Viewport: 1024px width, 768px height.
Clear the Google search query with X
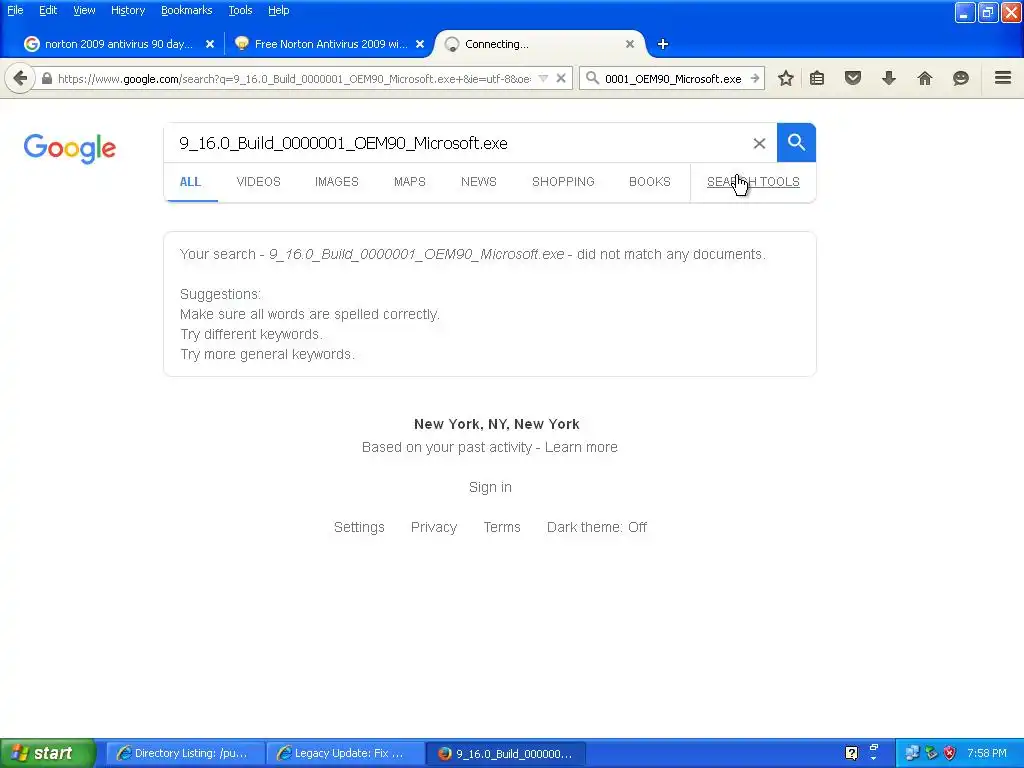tap(759, 144)
